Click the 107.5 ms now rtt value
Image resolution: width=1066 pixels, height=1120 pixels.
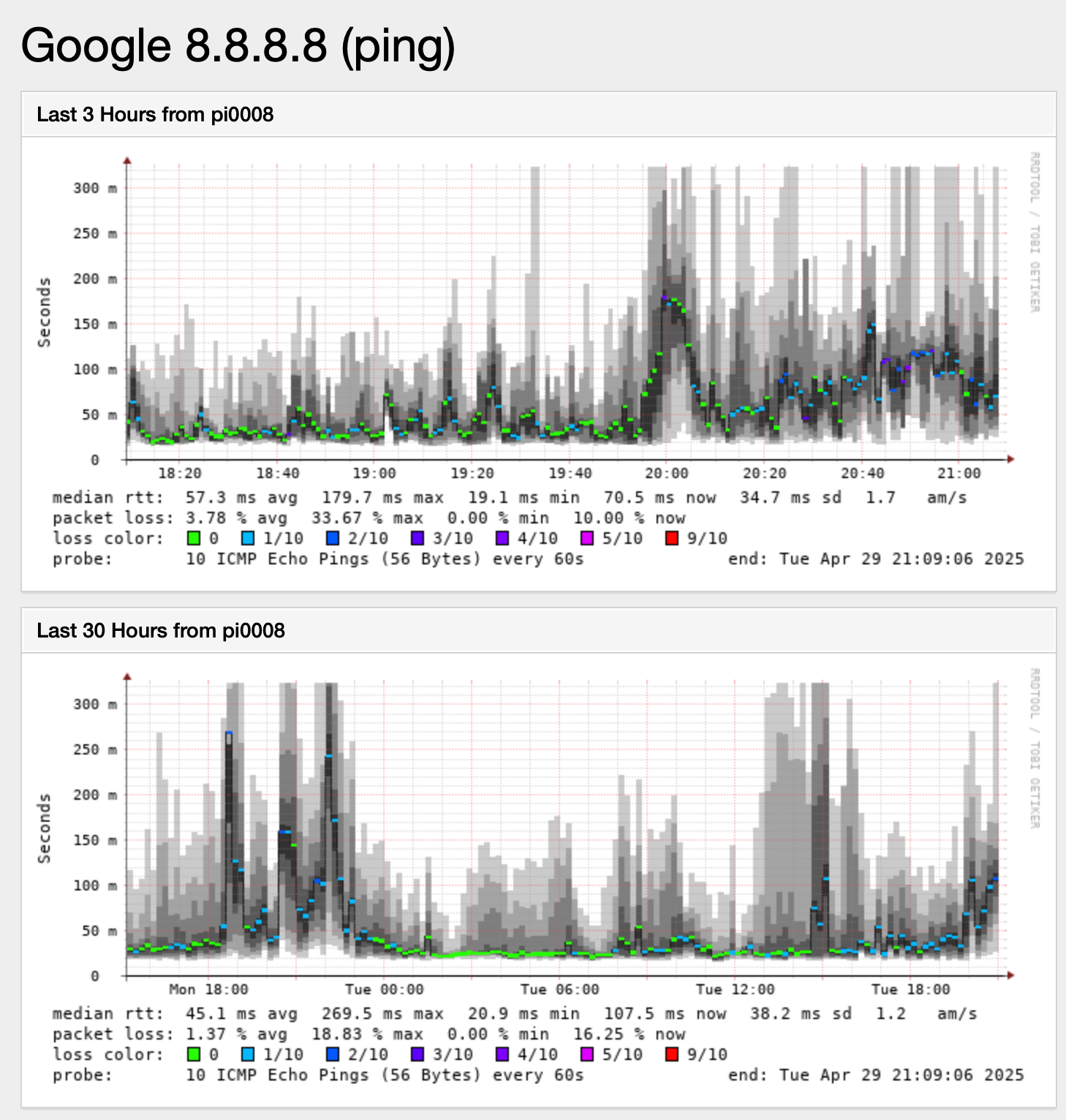coord(665,1014)
